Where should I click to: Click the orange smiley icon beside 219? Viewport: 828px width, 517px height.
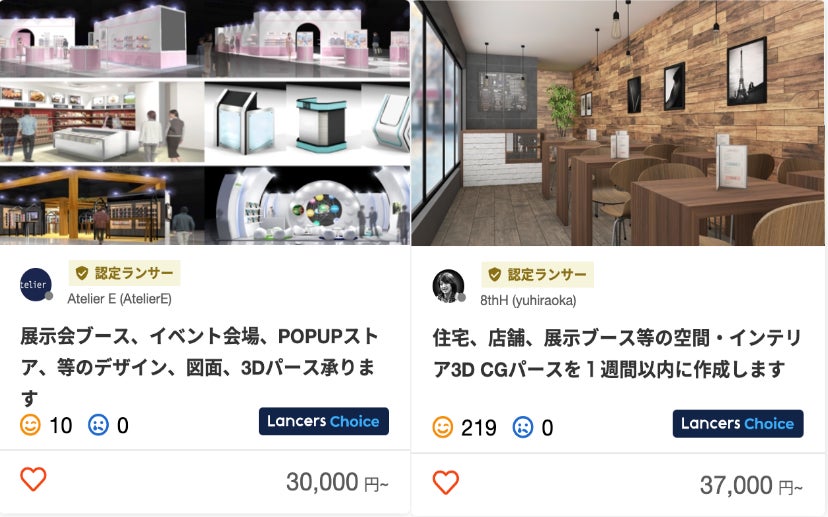(x=443, y=427)
